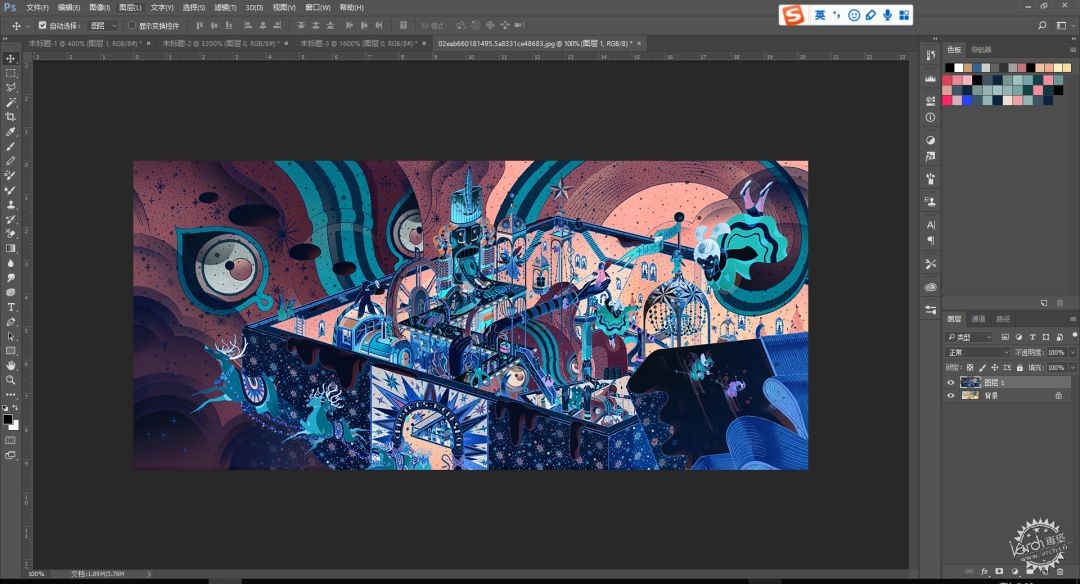1080x584 pixels.
Task: Open the 文件(F) menu
Action: [x=37, y=8]
